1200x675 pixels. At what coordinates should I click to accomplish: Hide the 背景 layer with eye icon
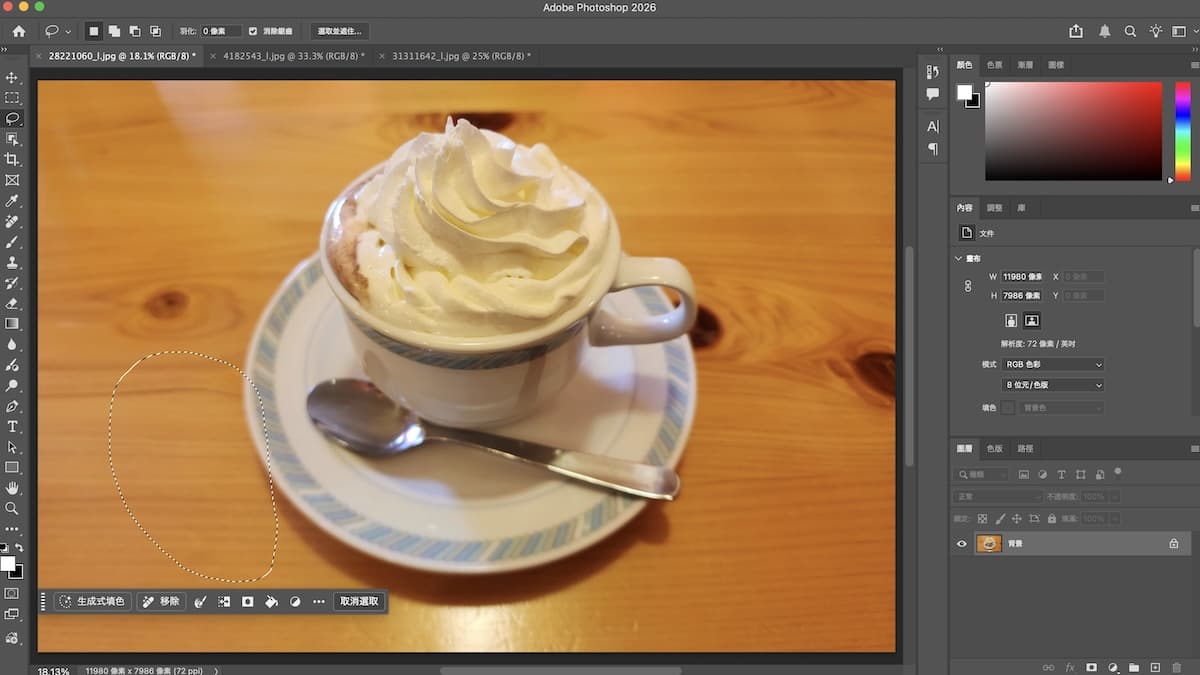click(962, 544)
